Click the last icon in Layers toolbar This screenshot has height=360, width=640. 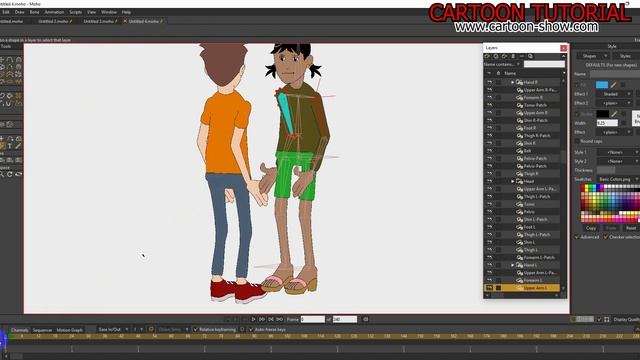[x=530, y=56]
